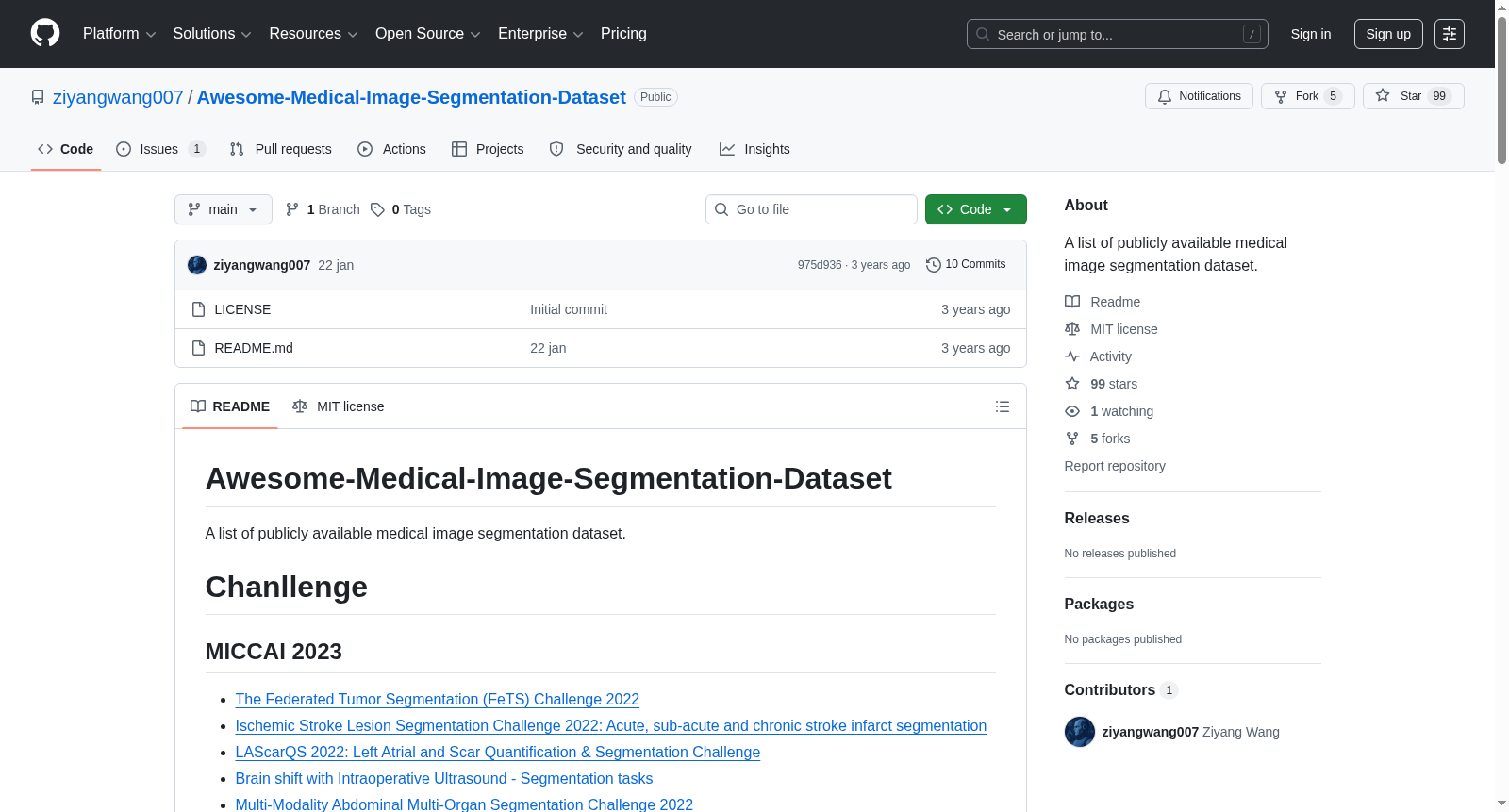Open the green Code dropdown
The height and width of the screenshot is (812, 1509).
[975, 209]
